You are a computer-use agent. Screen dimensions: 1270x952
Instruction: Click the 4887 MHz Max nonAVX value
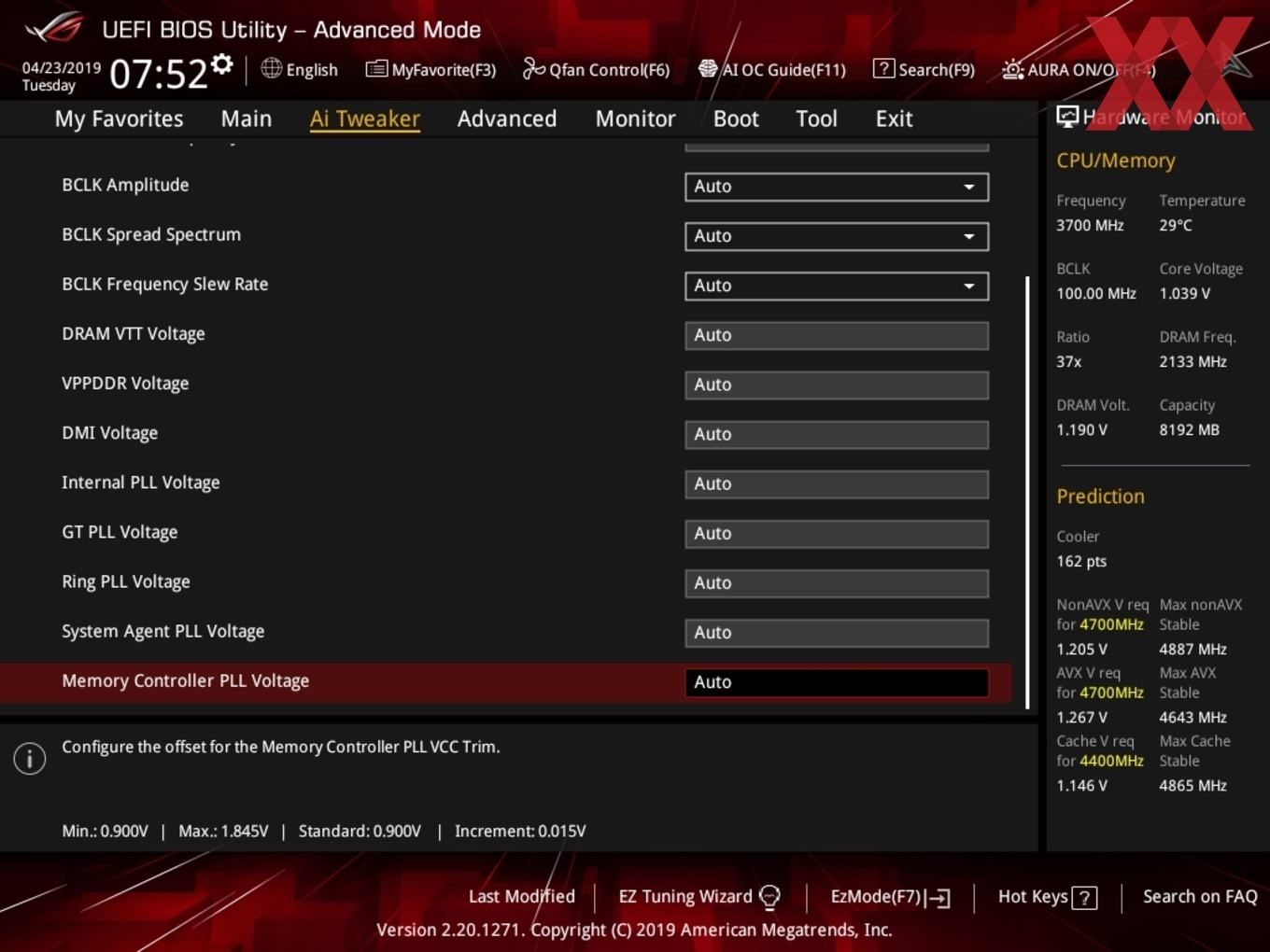click(1192, 649)
